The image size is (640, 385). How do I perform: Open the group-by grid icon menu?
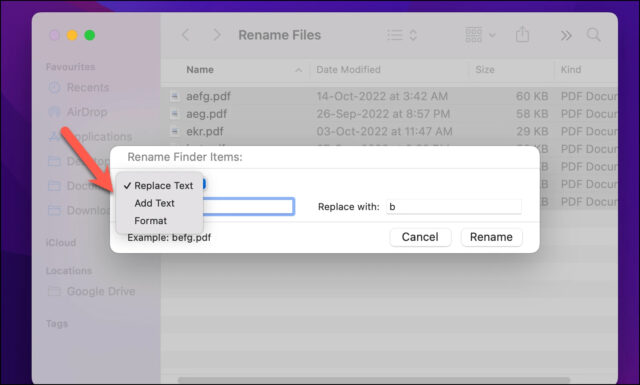[x=480, y=35]
